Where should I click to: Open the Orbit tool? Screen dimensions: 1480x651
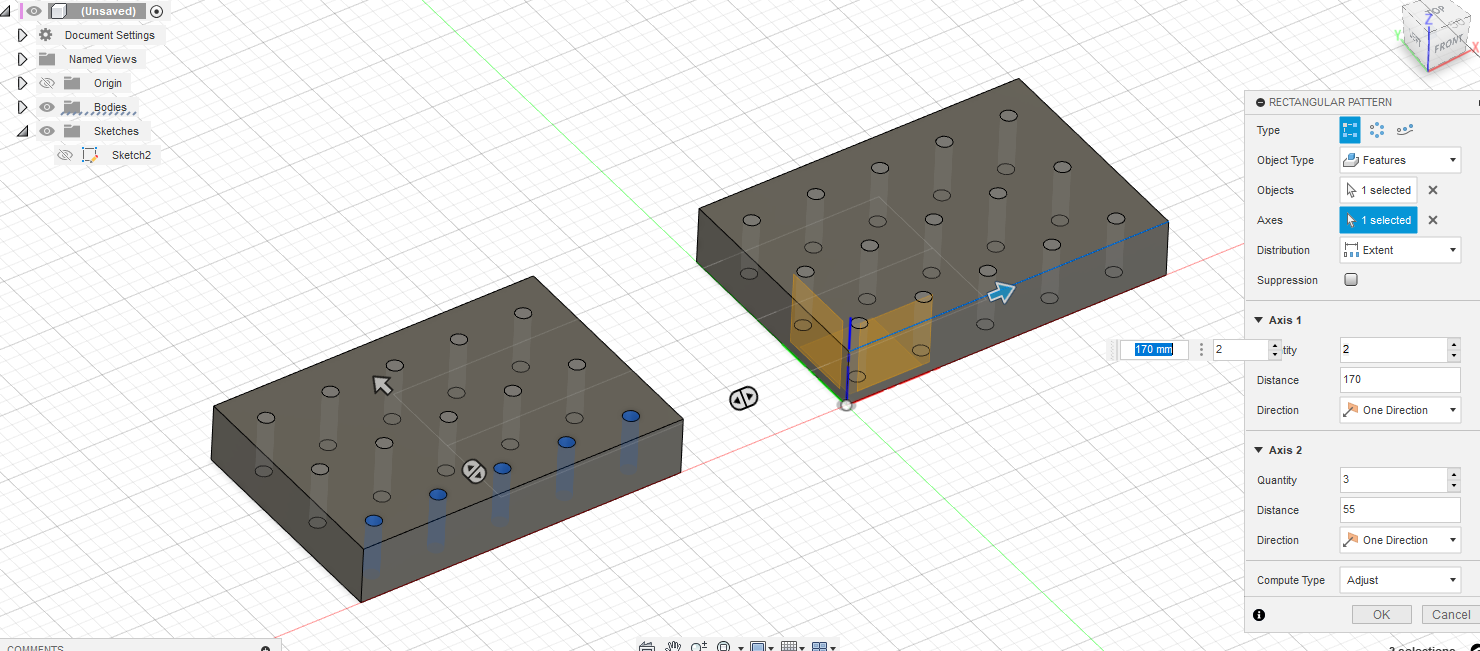coord(647,645)
